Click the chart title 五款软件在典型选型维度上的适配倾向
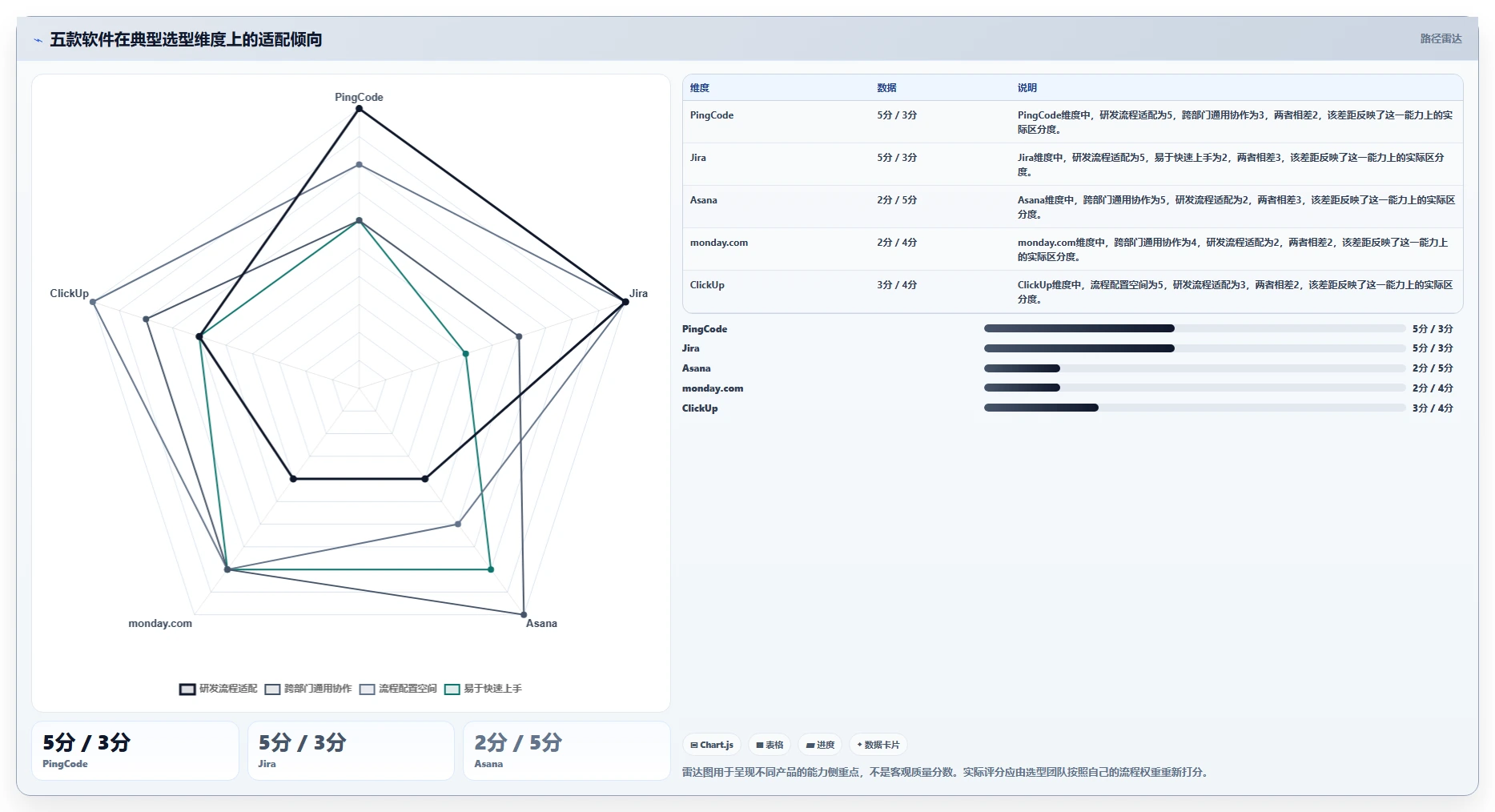The width and height of the screenshot is (1495, 812). pyautogui.click(x=186, y=39)
